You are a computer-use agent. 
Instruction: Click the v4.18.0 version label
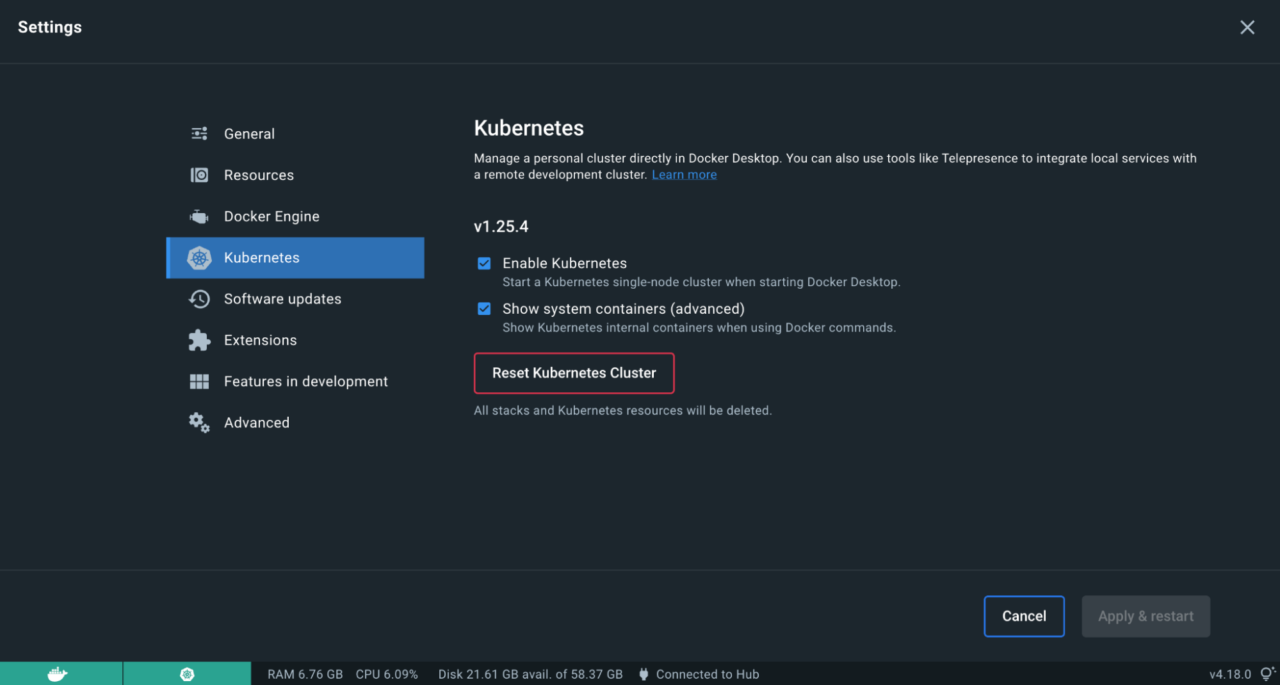1231,673
